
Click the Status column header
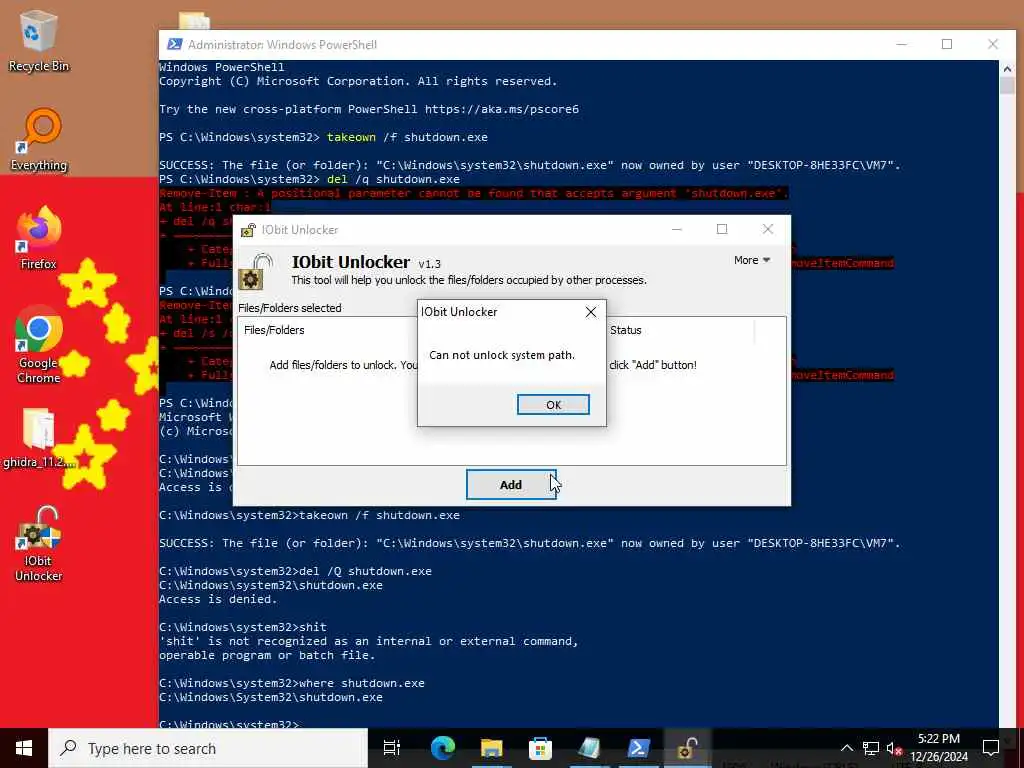click(x=626, y=330)
